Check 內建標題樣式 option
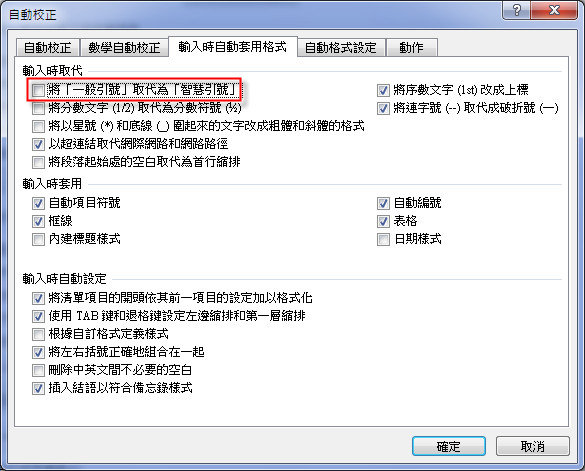The image size is (585, 471). coord(38,239)
